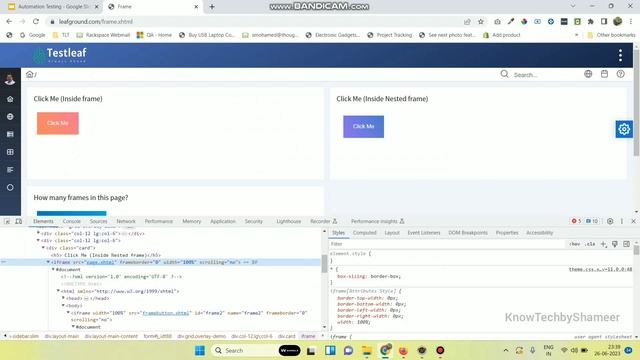Open the calendar icon in page toolbar

[604, 74]
